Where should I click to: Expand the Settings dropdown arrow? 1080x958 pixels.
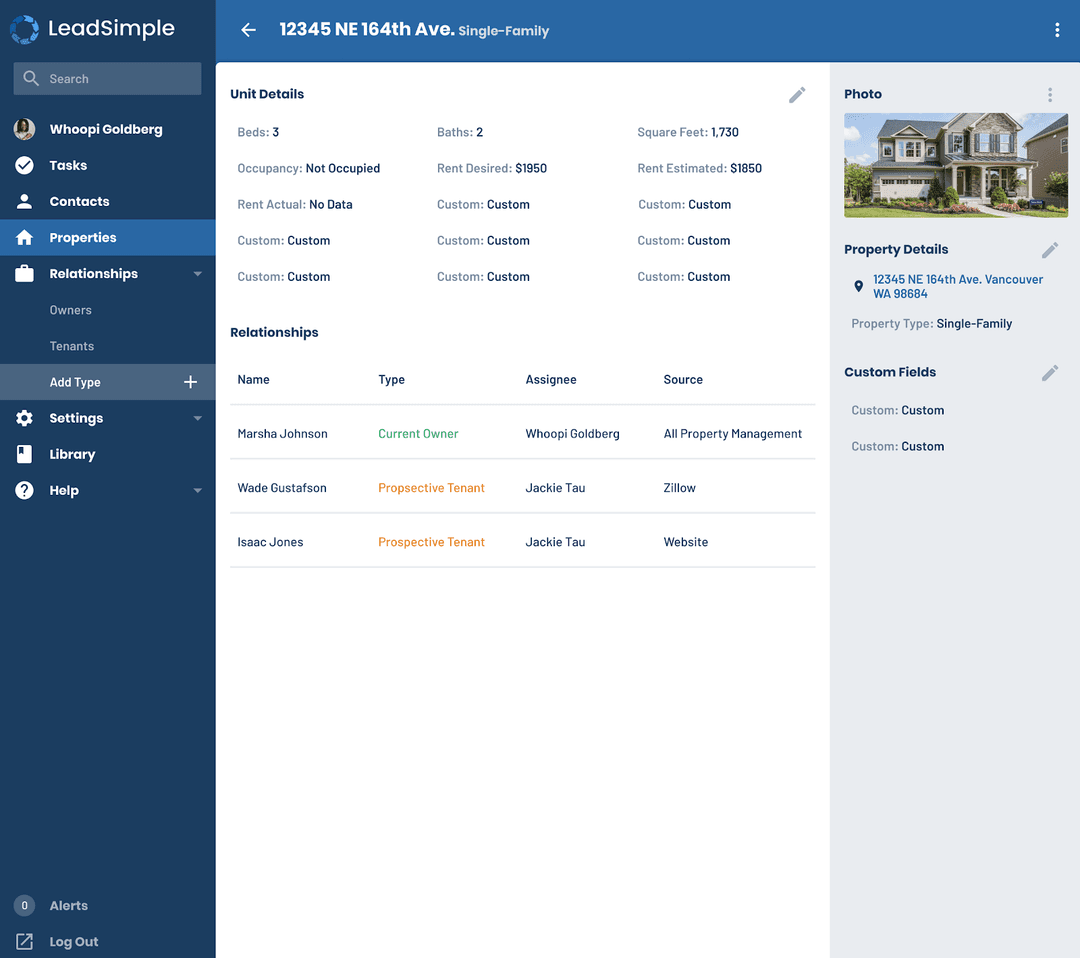pos(197,418)
